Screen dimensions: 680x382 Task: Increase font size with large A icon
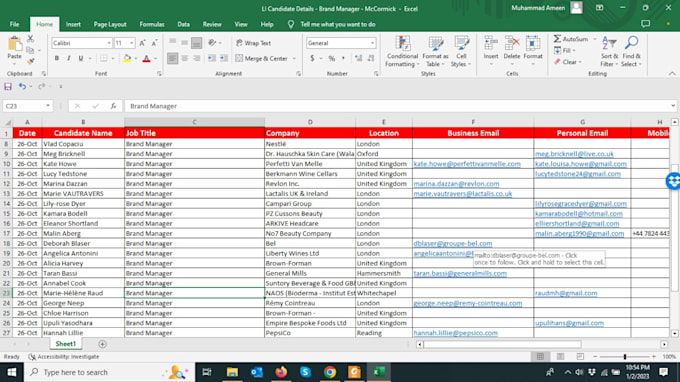tap(142, 43)
